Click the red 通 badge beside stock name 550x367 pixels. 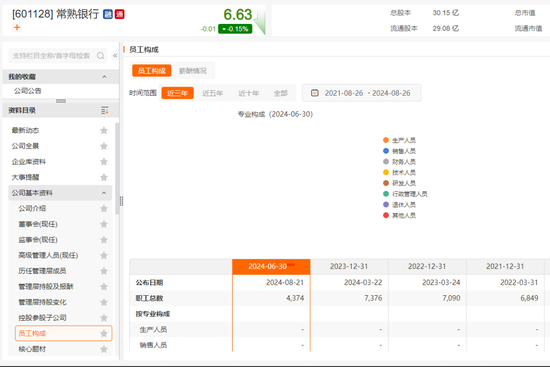pyautogui.click(x=120, y=14)
